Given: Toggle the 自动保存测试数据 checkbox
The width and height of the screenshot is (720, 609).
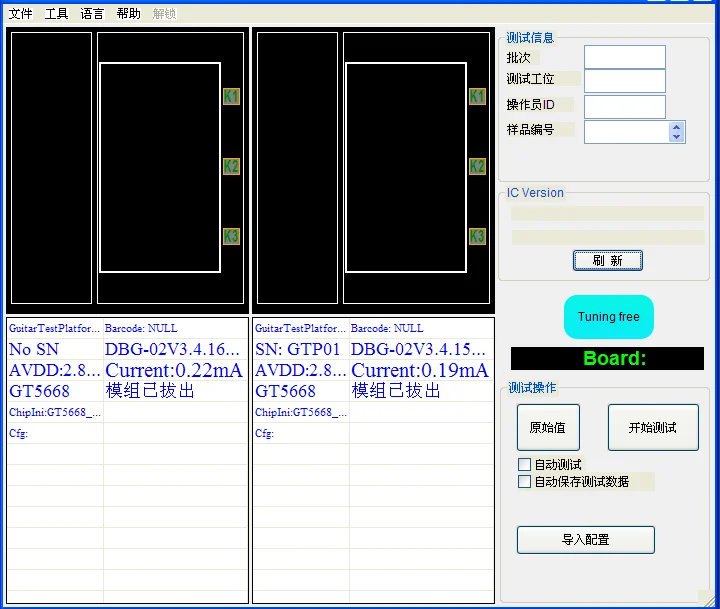Looking at the screenshot, I should pyautogui.click(x=524, y=482).
